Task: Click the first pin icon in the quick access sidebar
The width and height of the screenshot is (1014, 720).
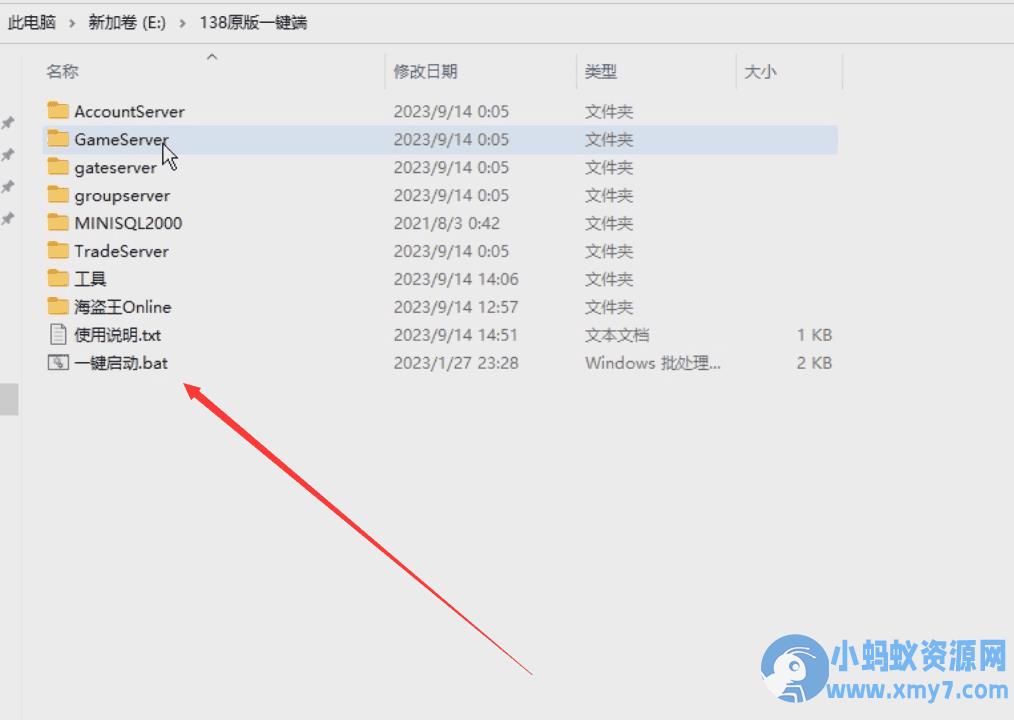Action: click(8, 122)
